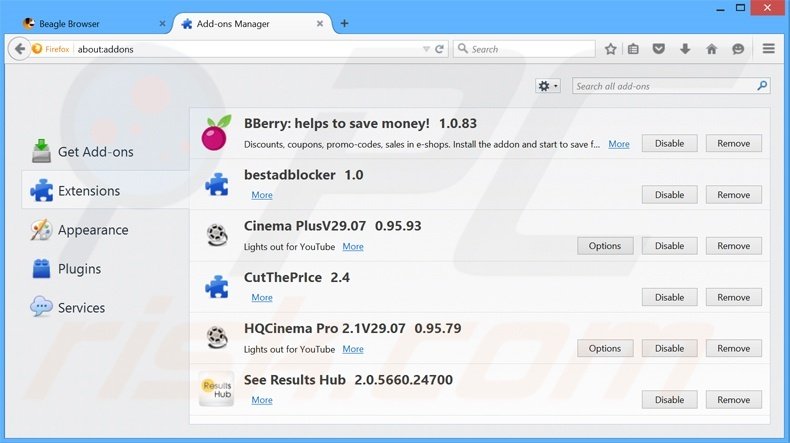Click the BBerry cherry icon
Image resolution: width=790 pixels, height=443 pixels.
(216, 133)
